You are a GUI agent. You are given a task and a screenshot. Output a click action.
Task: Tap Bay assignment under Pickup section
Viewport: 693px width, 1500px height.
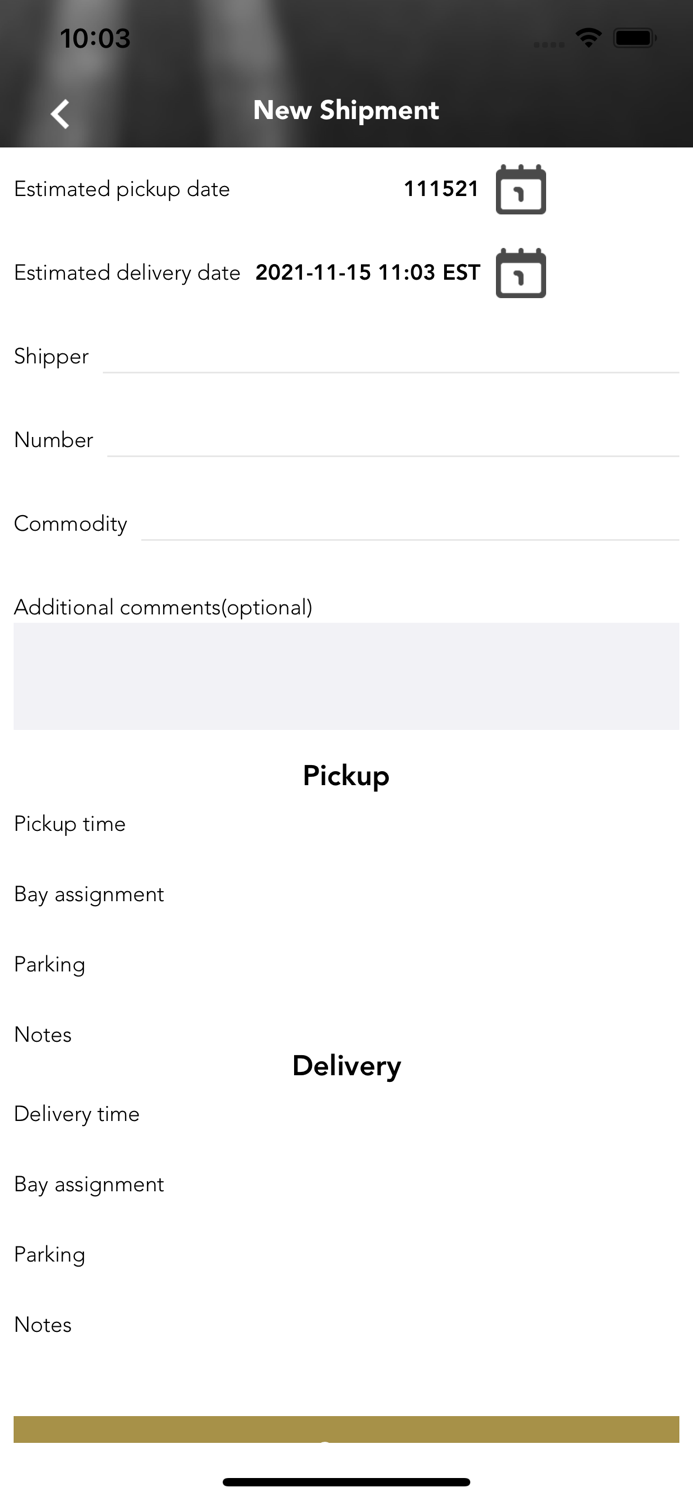tap(89, 894)
